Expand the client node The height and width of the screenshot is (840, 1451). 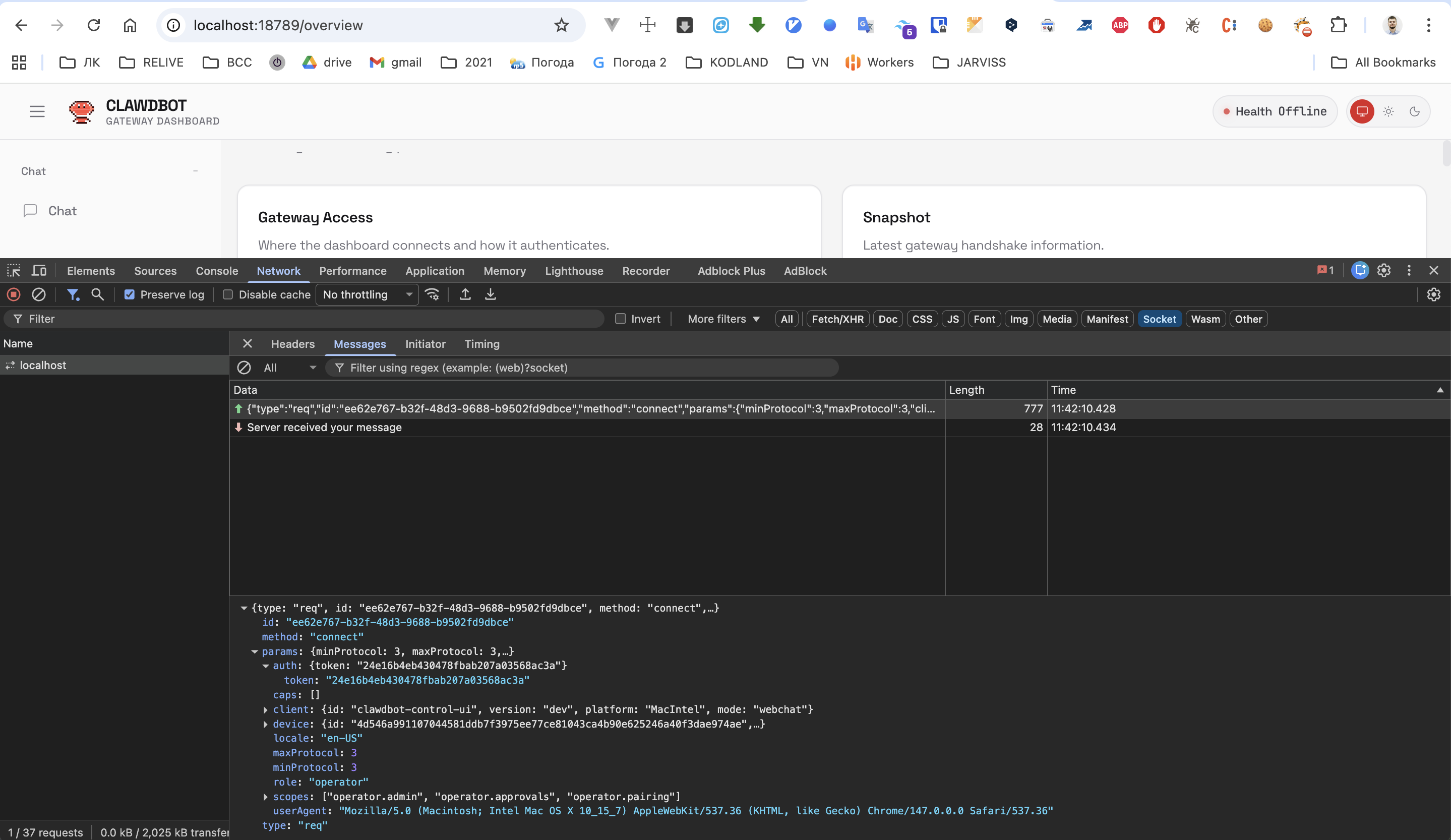[x=265, y=710]
